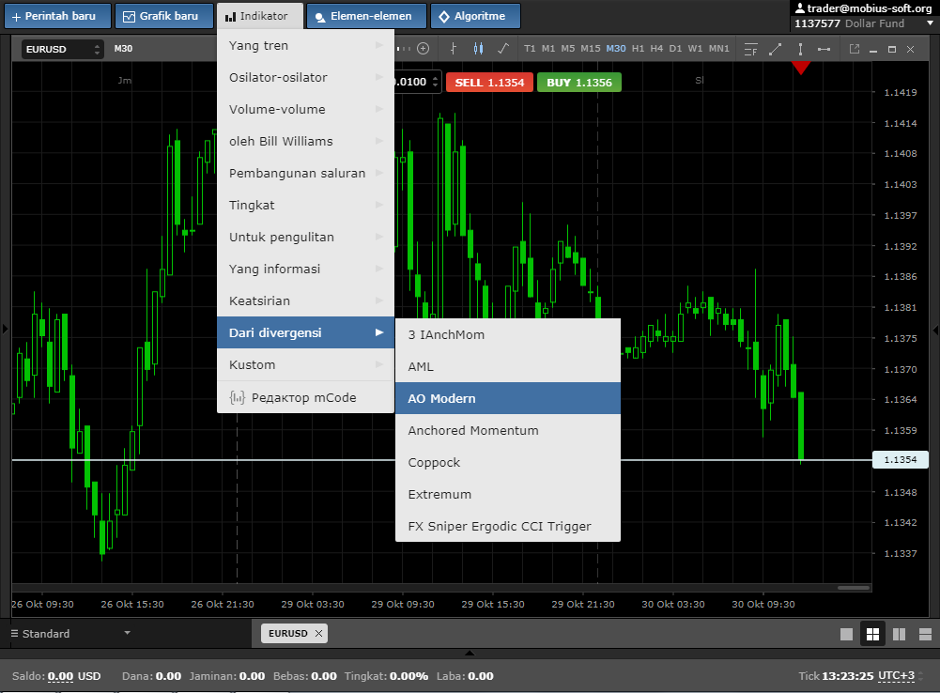The image size is (940, 693).
Task: Add the Coppock indicator
Action: tap(508, 462)
